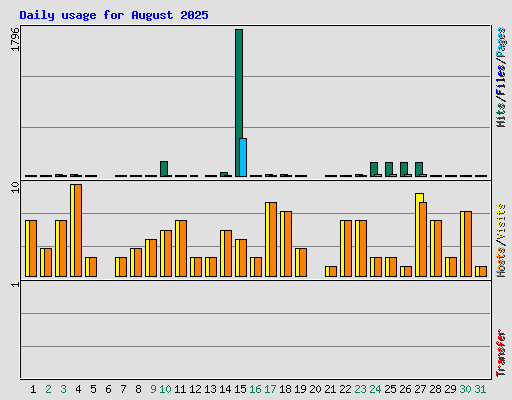The image size is (512, 400).
Task: Click the blue pages bar for day 15
Action: (x=243, y=157)
